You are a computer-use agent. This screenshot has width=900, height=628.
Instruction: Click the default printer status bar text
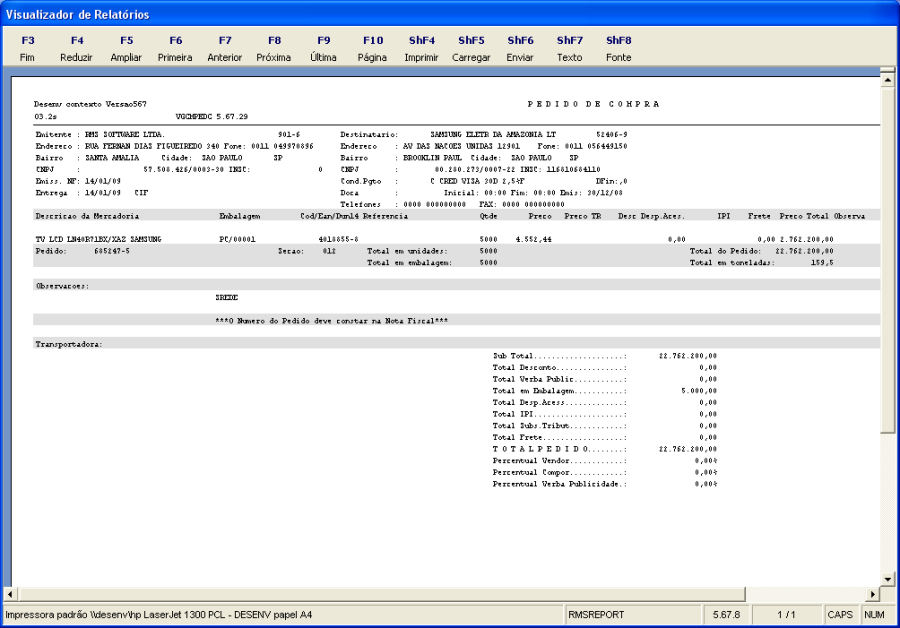click(x=158, y=615)
